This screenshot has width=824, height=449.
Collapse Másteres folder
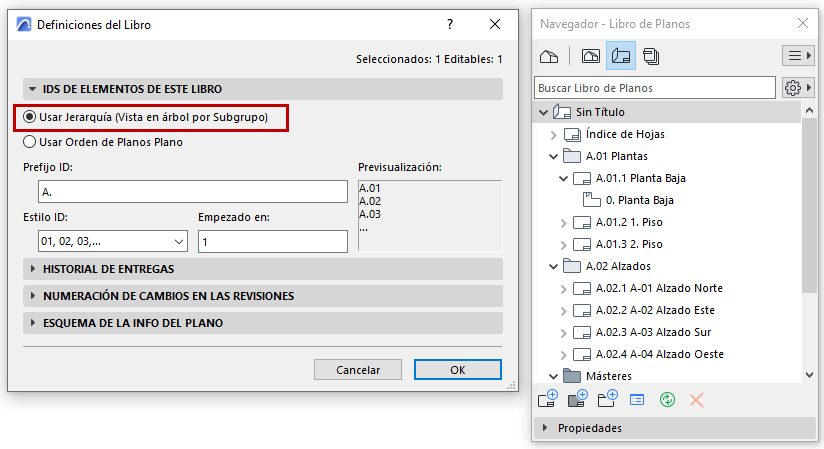click(x=553, y=376)
